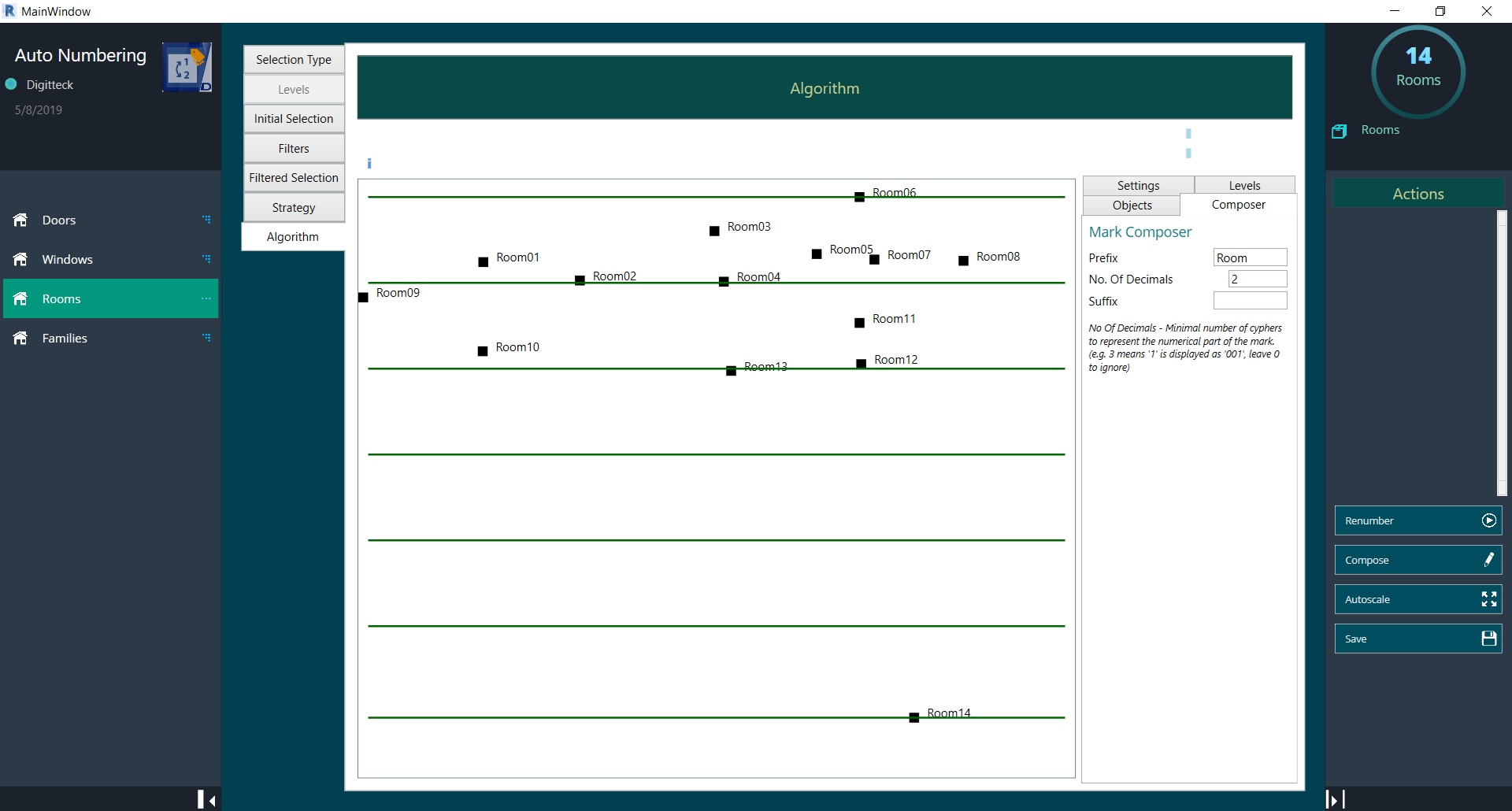This screenshot has width=1512, height=811.
Task: Click the Digitteck user name
Action: [x=50, y=85]
